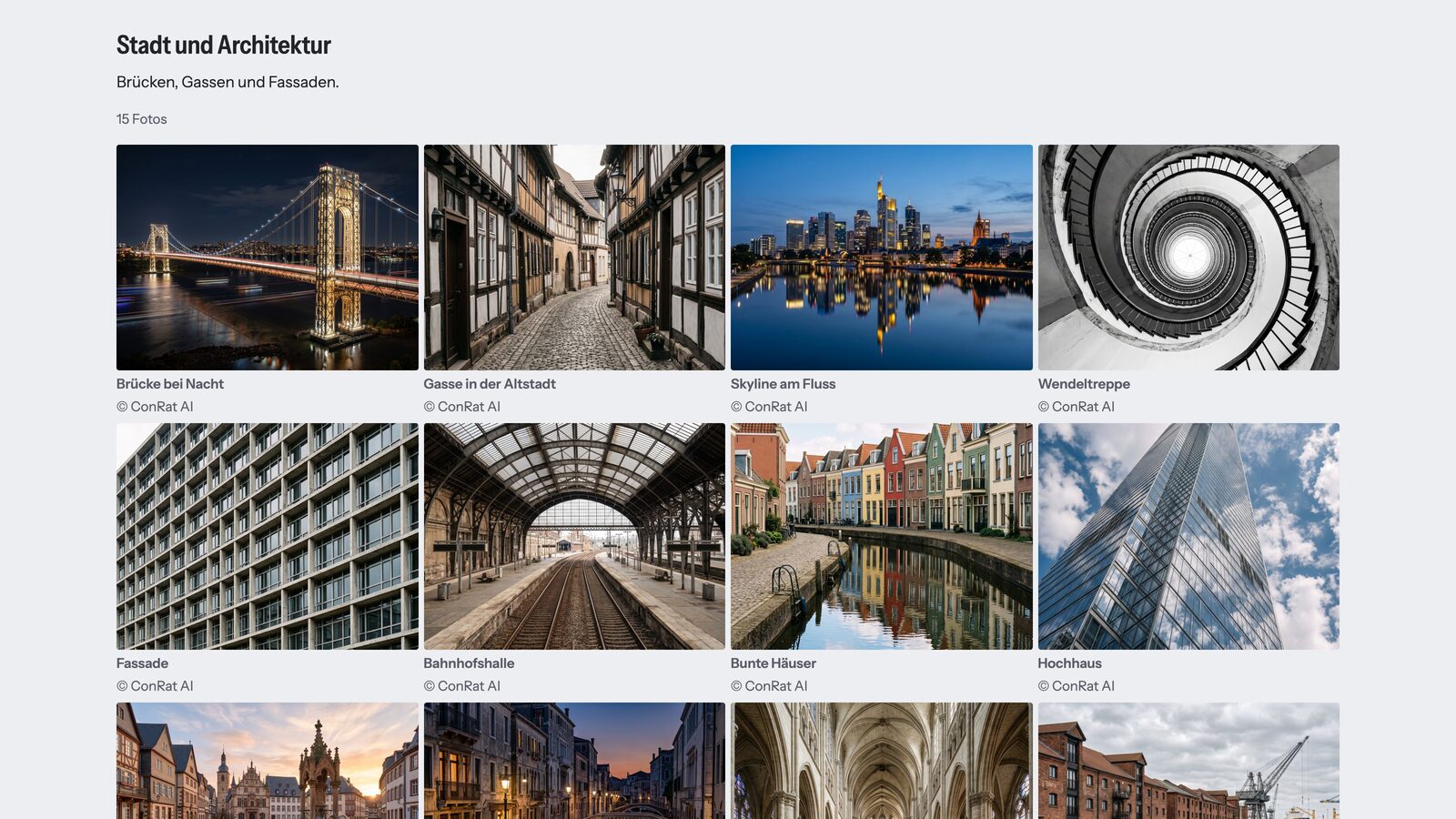Click the ConRat AI credit under Brücke bei Nacht

pos(155,407)
